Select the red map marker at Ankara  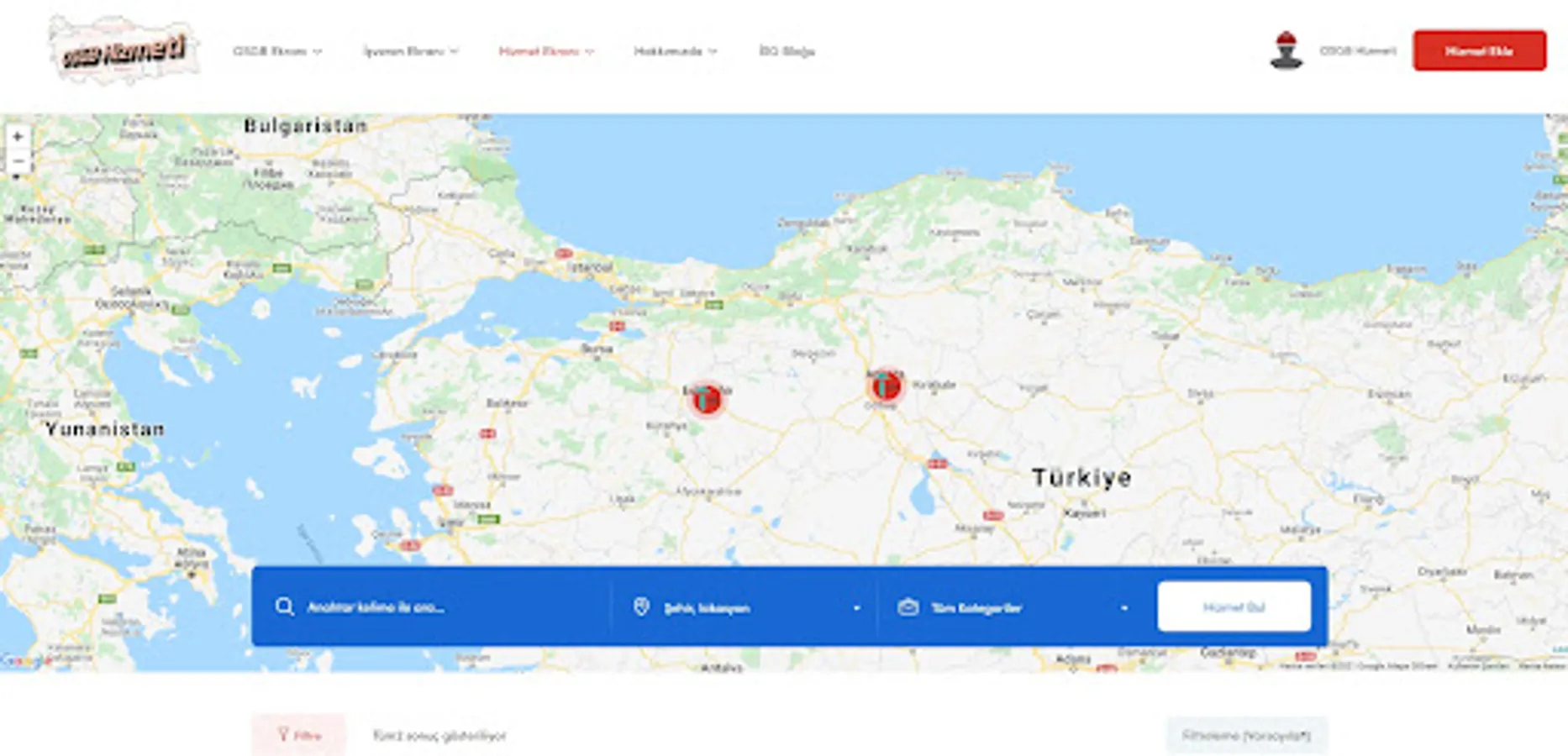[885, 386]
